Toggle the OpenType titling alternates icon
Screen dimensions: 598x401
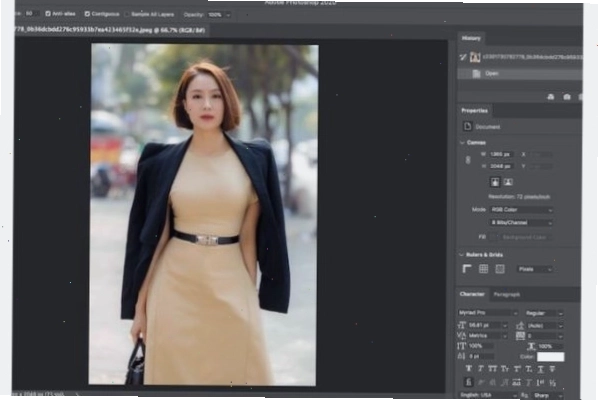(529, 383)
